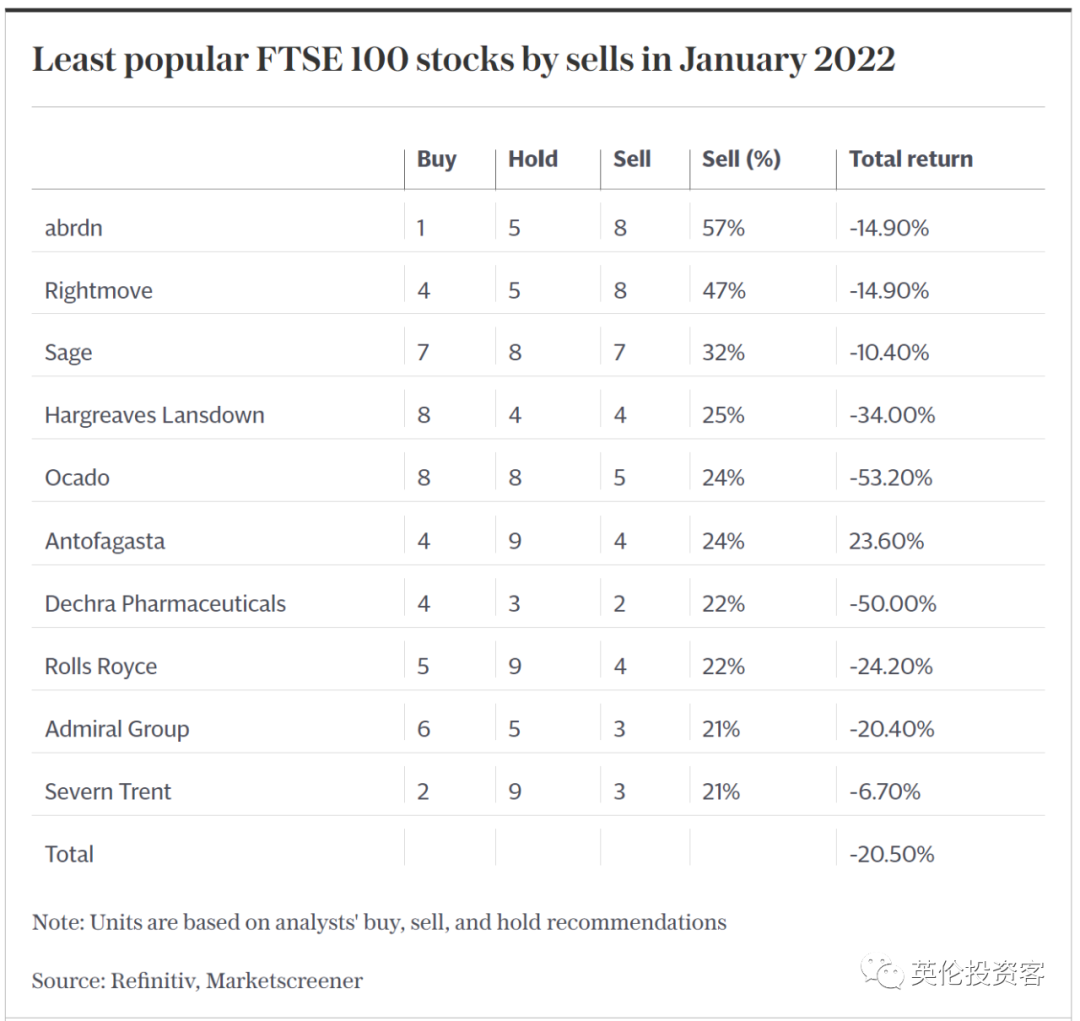Screen dimensions: 1080x1021
Task: Click the Sage stock name
Action: [68, 353]
